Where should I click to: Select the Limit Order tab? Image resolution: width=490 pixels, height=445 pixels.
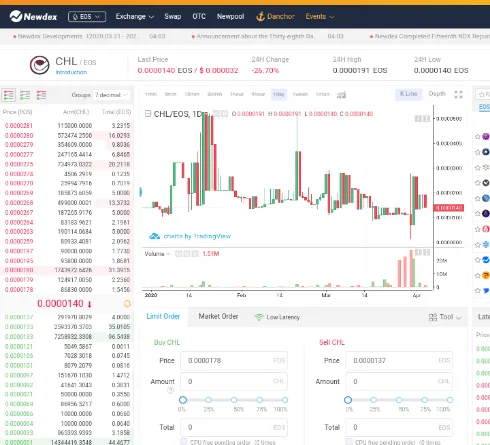point(163,316)
